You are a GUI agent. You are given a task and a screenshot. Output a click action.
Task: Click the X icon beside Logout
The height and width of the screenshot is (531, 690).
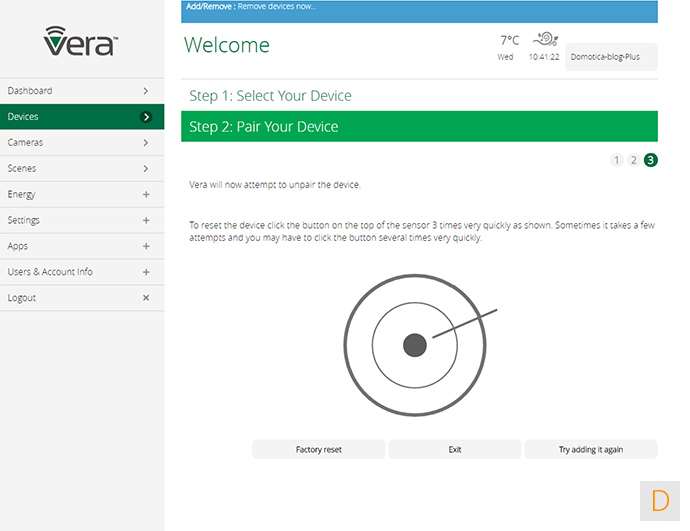pos(146,298)
